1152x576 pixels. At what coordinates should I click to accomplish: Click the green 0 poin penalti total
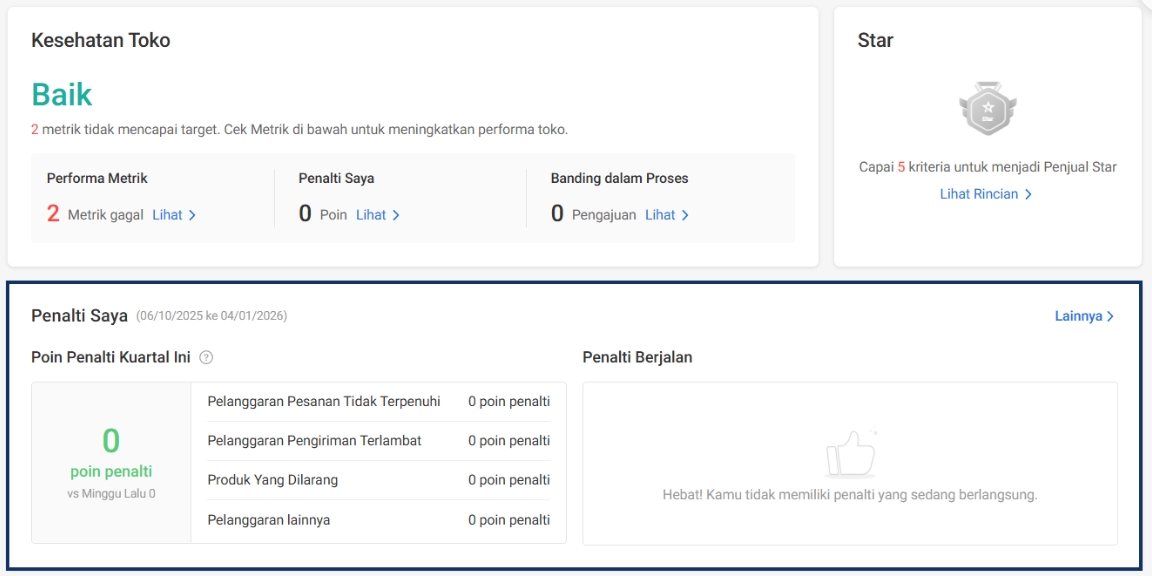111,451
